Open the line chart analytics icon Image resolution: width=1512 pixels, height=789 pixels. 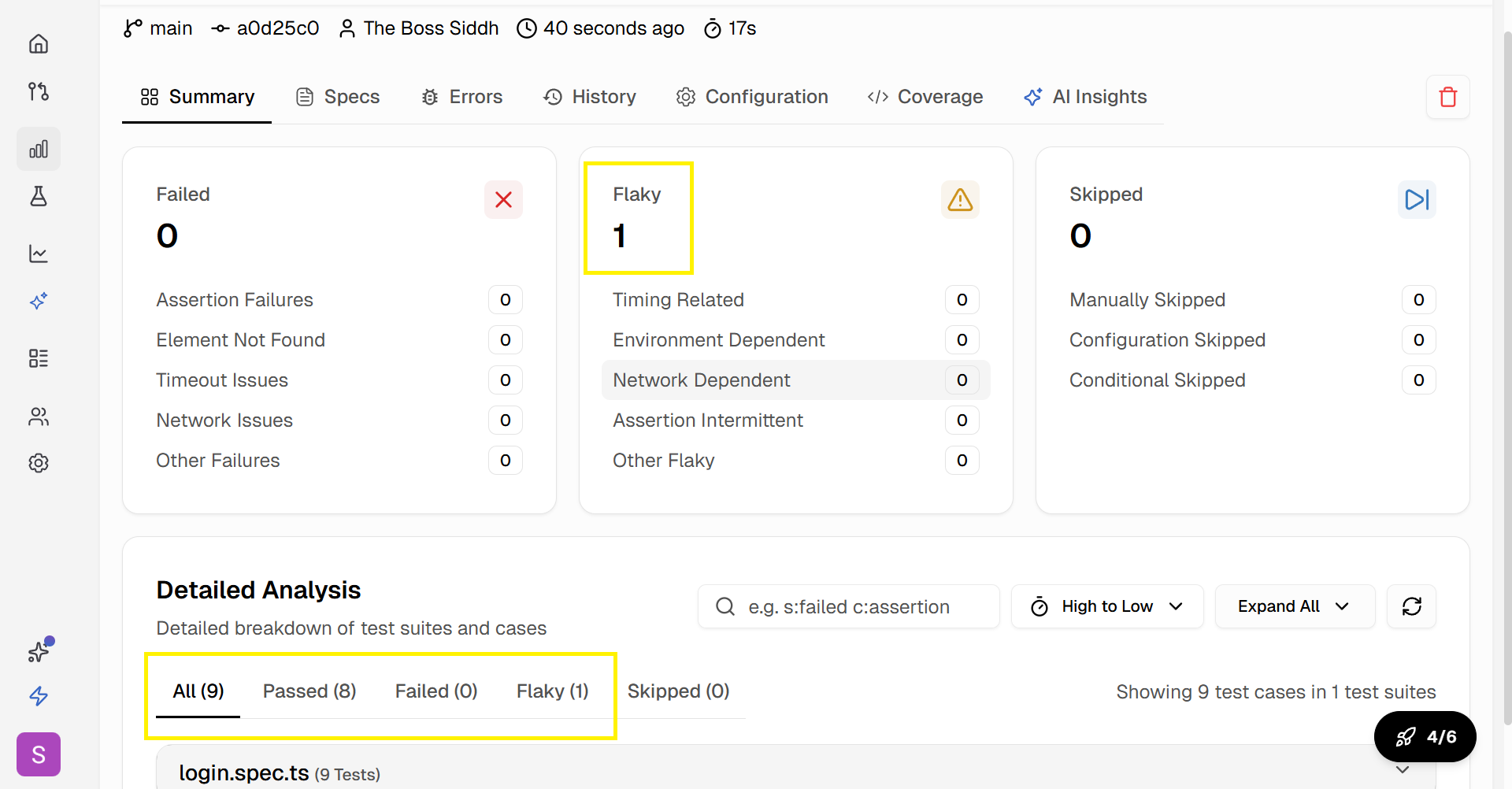pyautogui.click(x=39, y=254)
